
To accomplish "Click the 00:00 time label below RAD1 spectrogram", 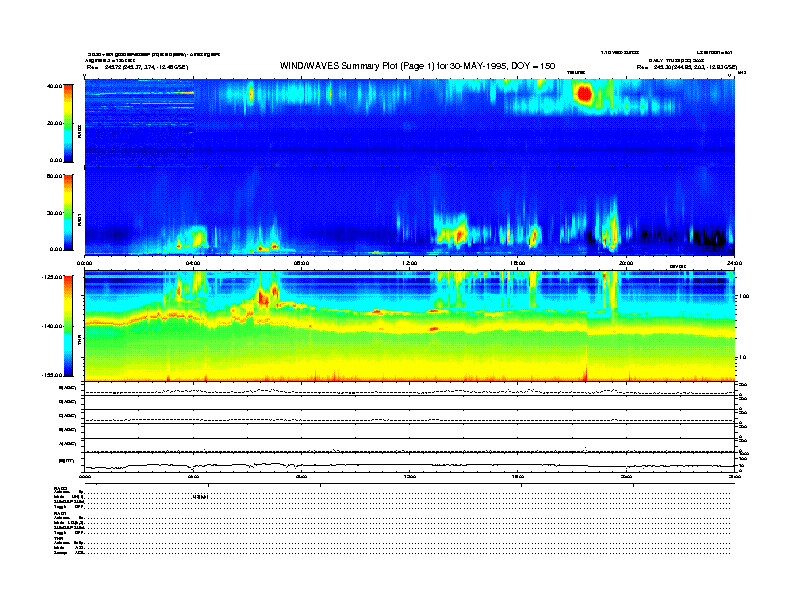I will (84, 263).
